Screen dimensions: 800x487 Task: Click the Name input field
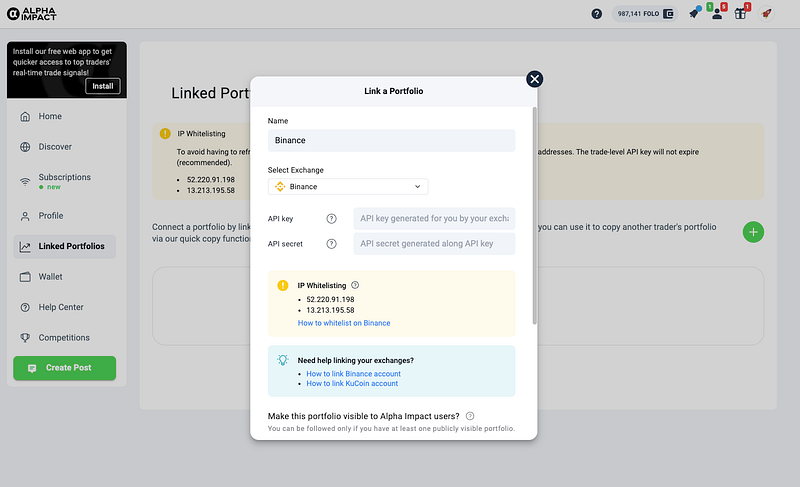pos(391,140)
